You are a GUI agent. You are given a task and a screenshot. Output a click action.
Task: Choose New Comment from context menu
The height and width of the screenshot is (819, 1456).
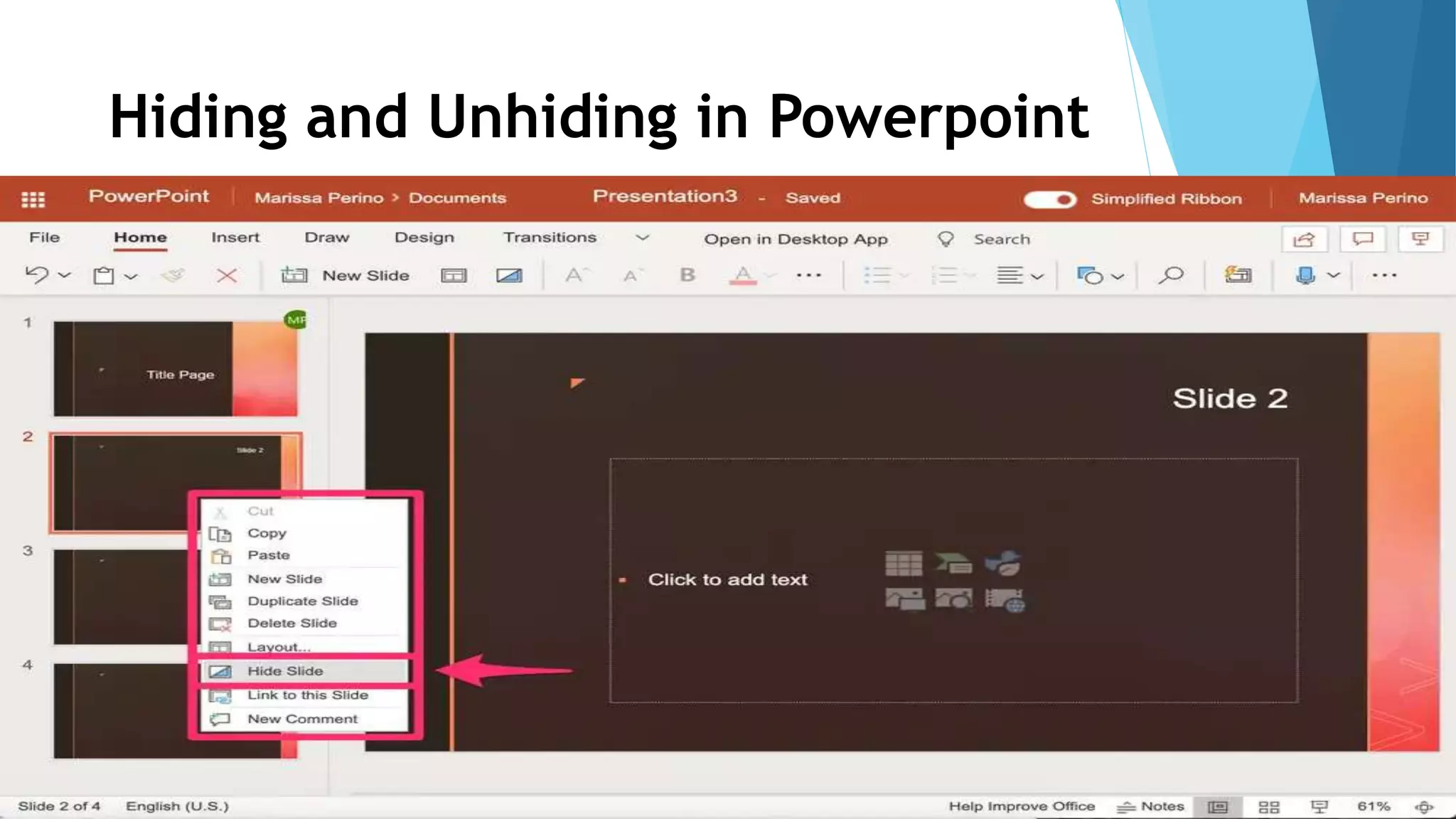pos(305,719)
